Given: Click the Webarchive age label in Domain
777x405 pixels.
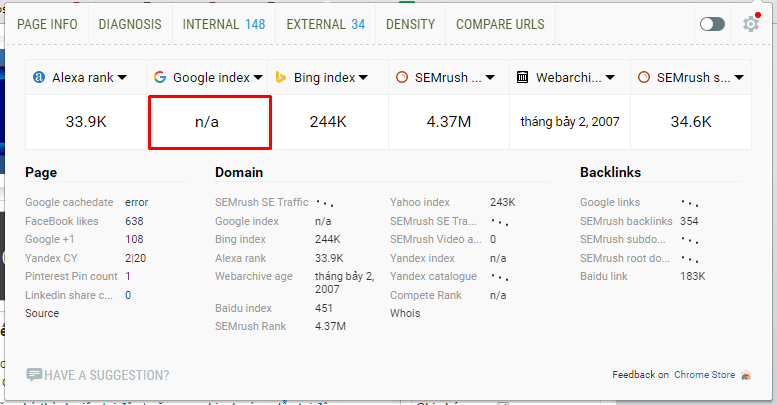Looking at the screenshot, I should tap(254, 276).
